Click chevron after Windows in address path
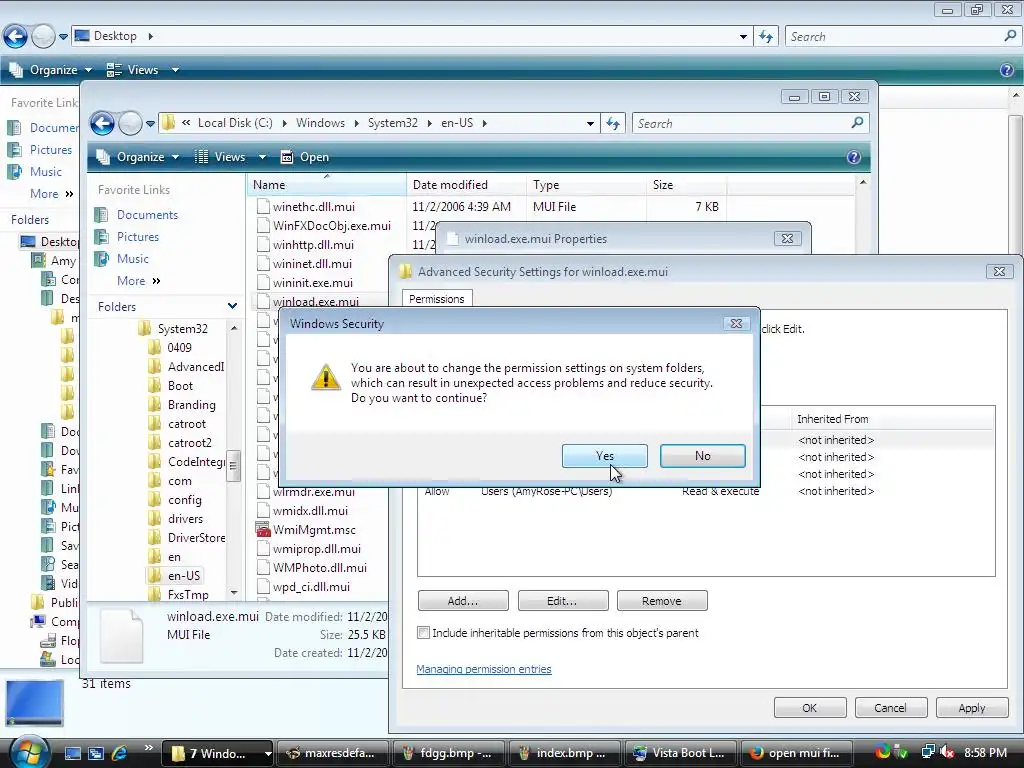Viewport: 1024px width, 768px height. click(x=357, y=123)
